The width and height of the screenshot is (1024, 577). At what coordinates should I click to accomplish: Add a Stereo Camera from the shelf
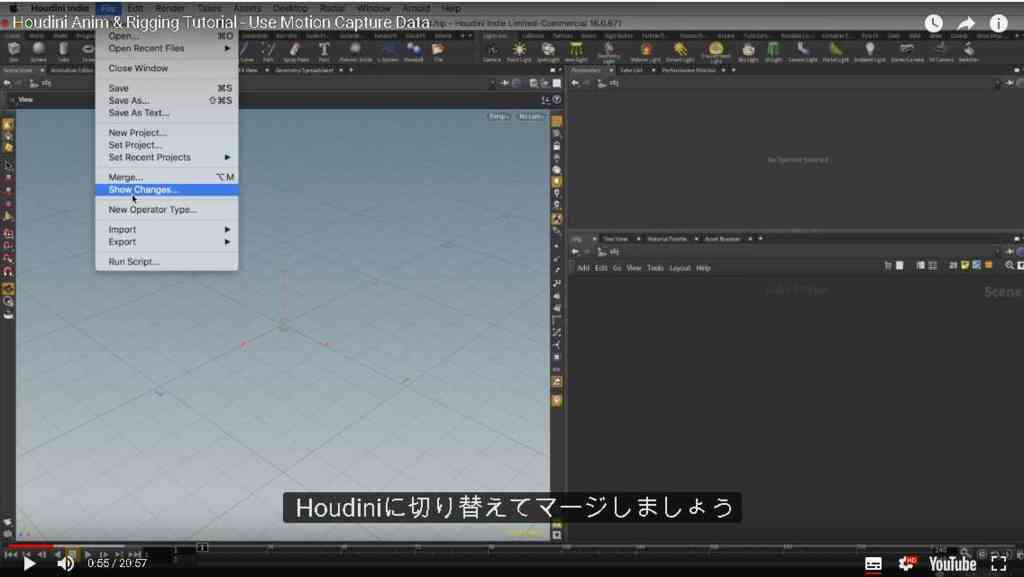907,51
